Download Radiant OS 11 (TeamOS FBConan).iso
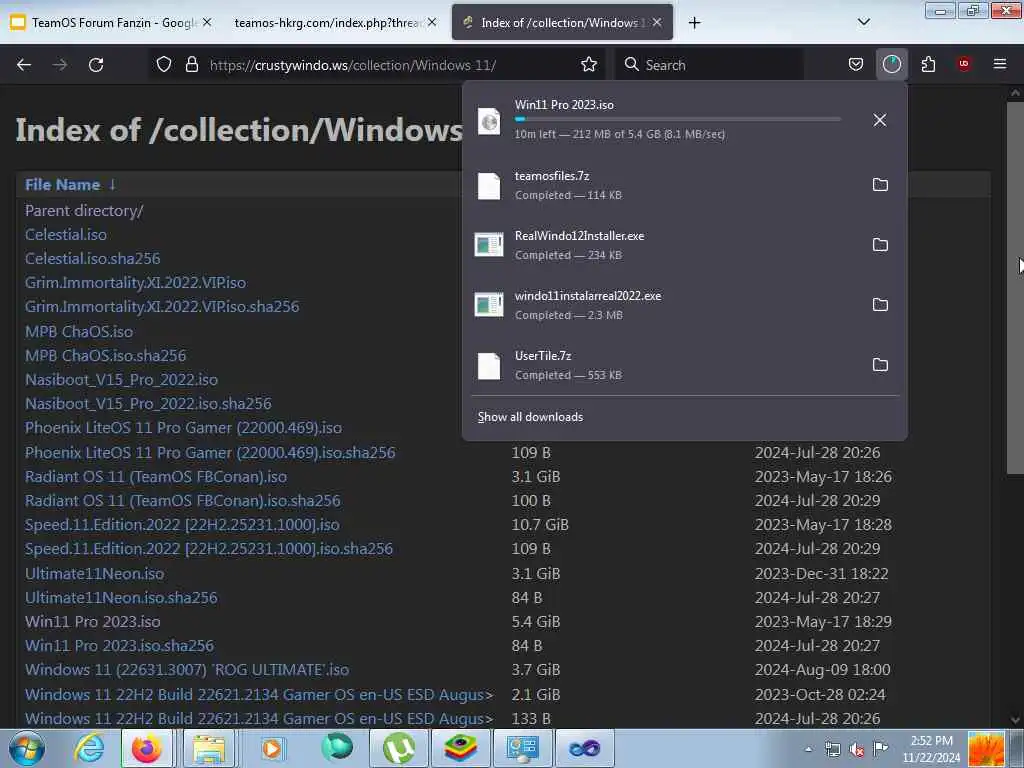 [155, 477]
